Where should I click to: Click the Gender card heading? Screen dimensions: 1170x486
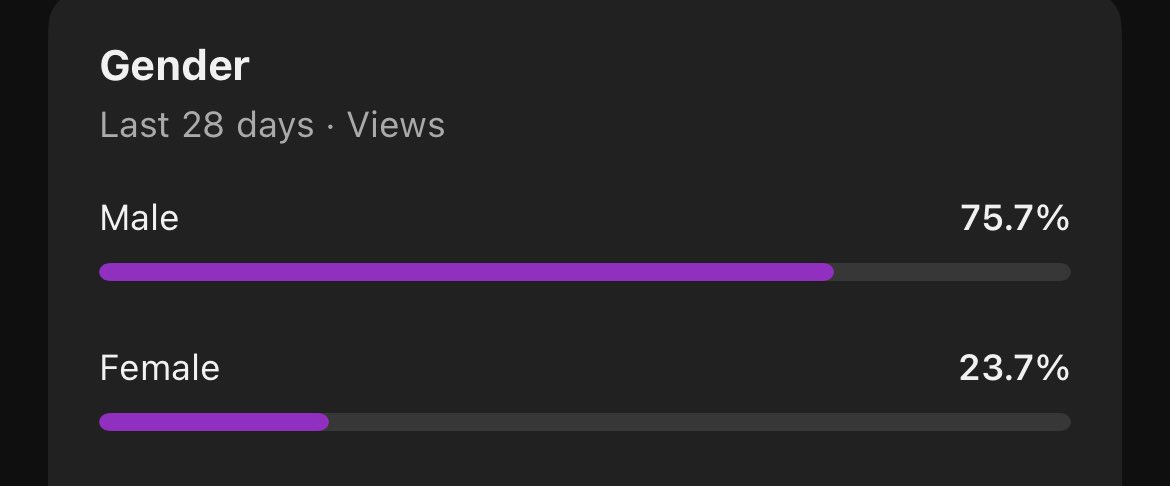[x=174, y=66]
